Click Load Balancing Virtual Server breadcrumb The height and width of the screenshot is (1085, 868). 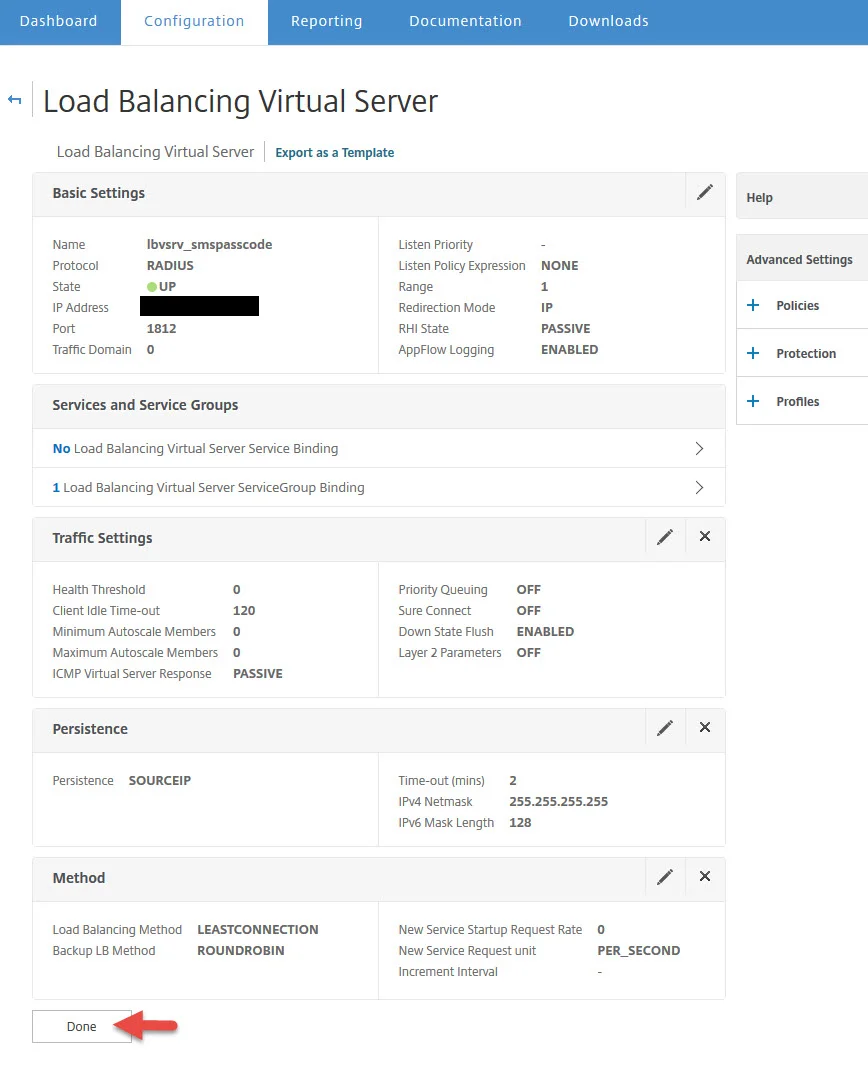click(x=155, y=152)
